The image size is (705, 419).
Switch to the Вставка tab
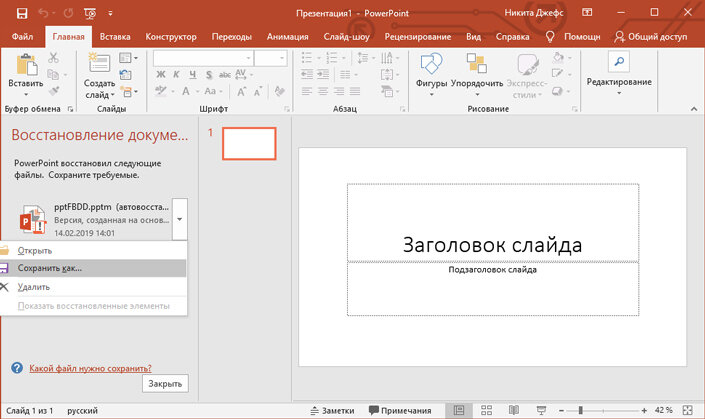pyautogui.click(x=115, y=37)
